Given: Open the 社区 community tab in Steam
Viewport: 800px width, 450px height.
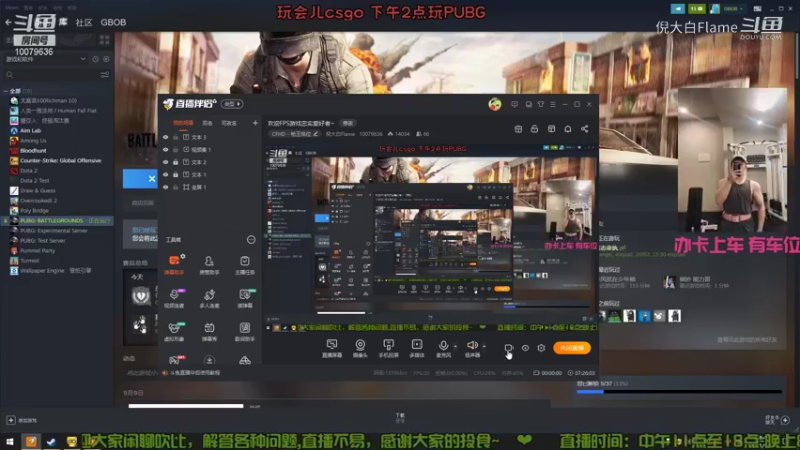Looking at the screenshot, I should tap(84, 22).
